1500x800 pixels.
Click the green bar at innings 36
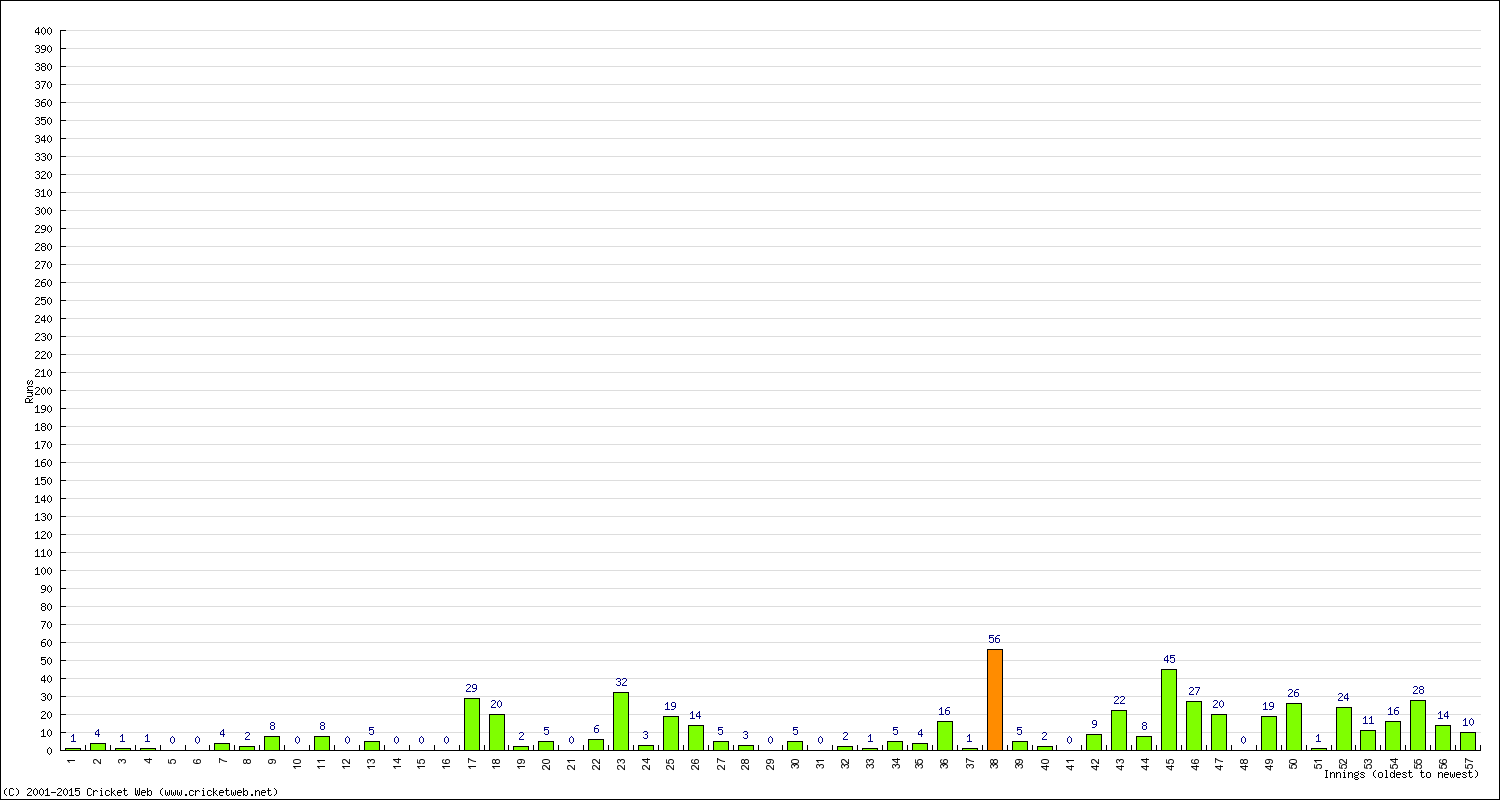[x=944, y=735]
